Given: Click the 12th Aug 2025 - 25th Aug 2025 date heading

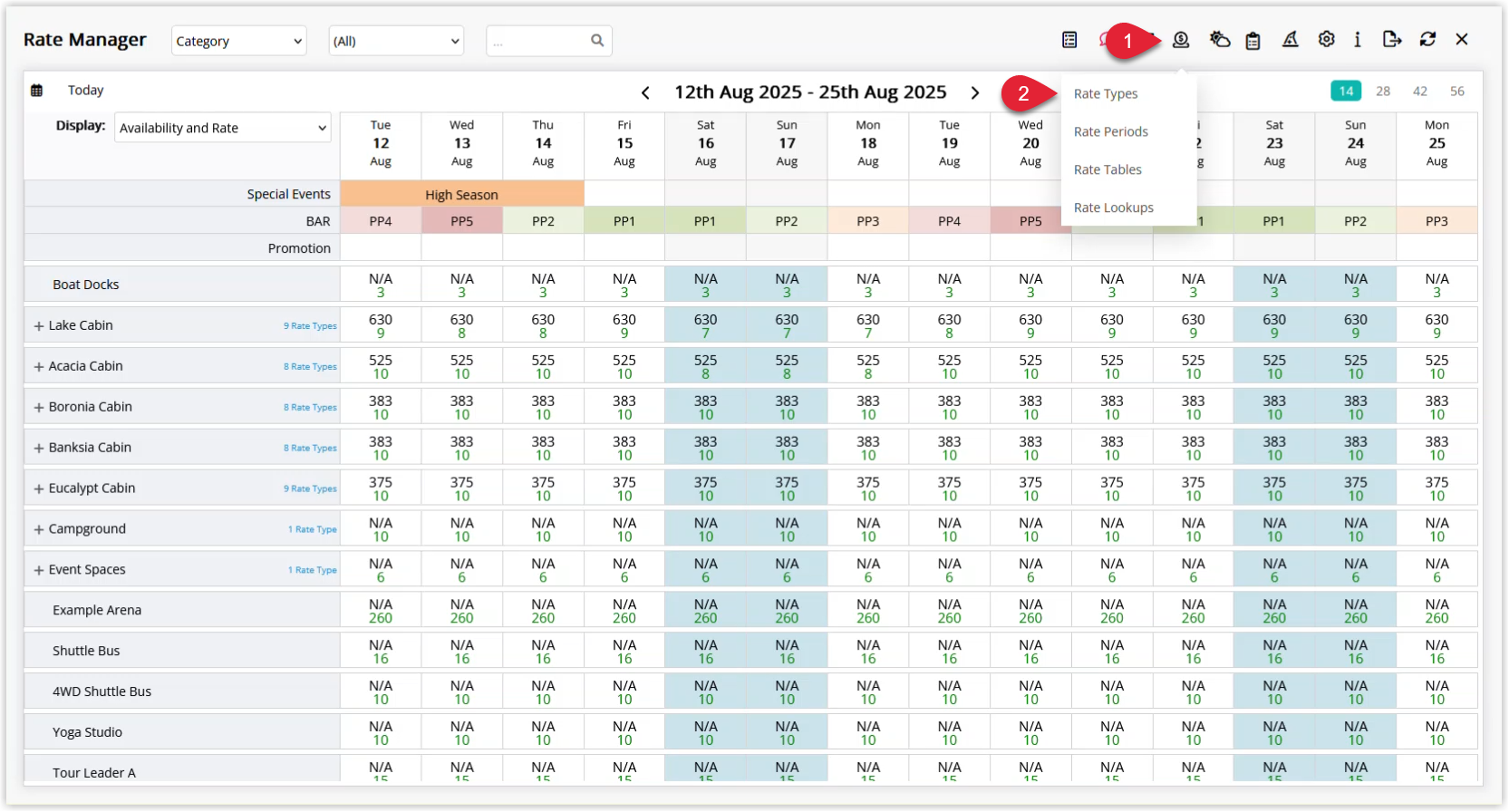Looking at the screenshot, I should pyautogui.click(x=810, y=92).
